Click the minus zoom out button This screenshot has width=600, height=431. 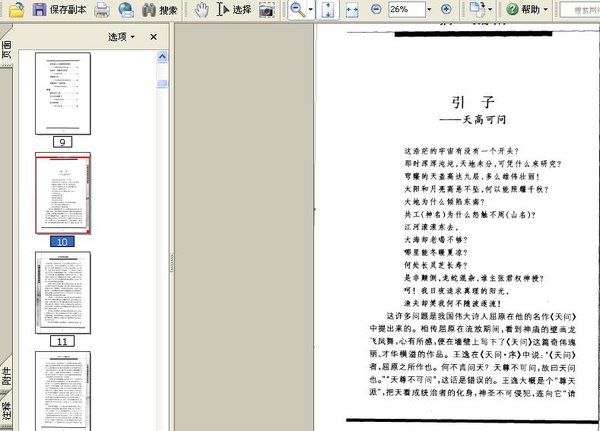pos(376,9)
